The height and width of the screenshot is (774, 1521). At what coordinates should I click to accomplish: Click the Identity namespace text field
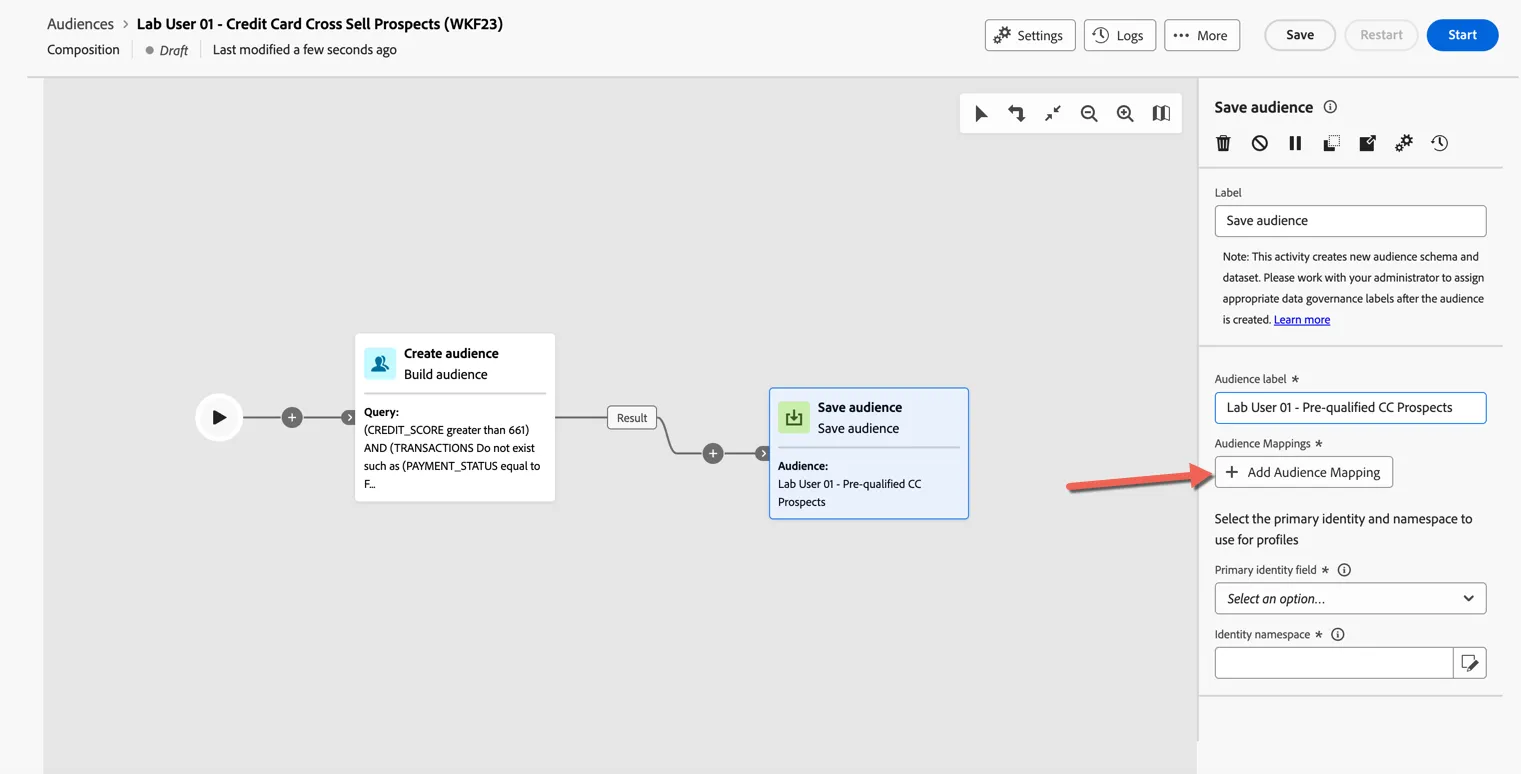pos(1333,663)
